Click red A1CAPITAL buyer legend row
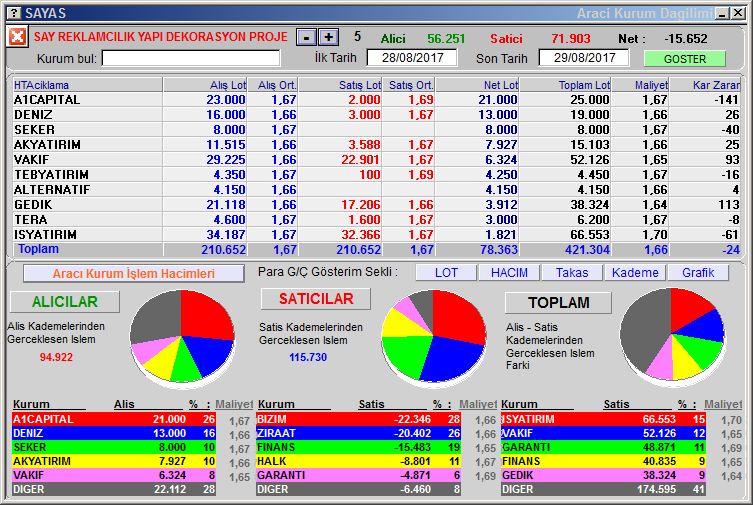The height and width of the screenshot is (505, 753). coord(114,419)
